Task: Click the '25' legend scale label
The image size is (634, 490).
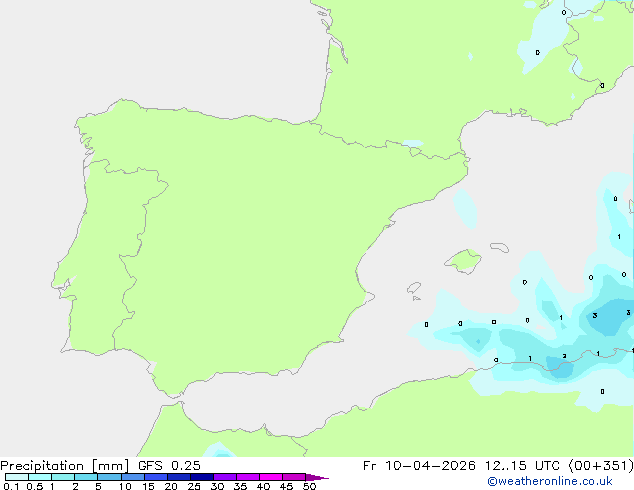Action: [x=194, y=486]
